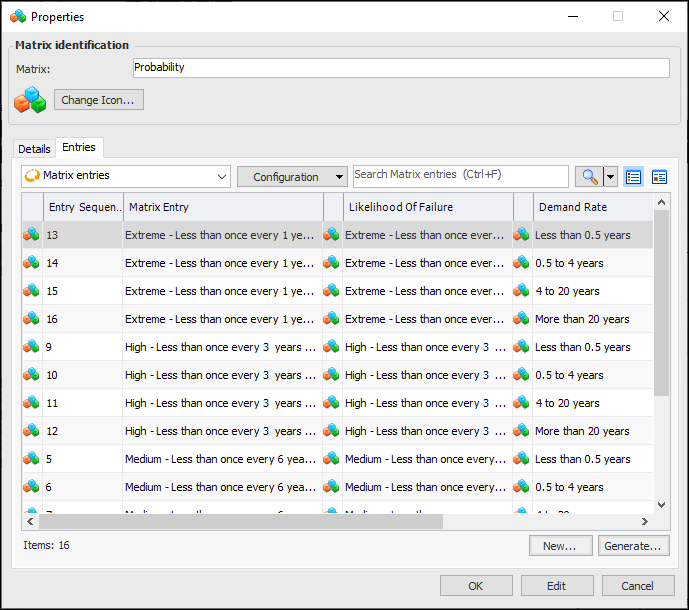This screenshot has height=610, width=689.
Task: Select '4 to 20 years' in row 15
Action: tap(567, 291)
